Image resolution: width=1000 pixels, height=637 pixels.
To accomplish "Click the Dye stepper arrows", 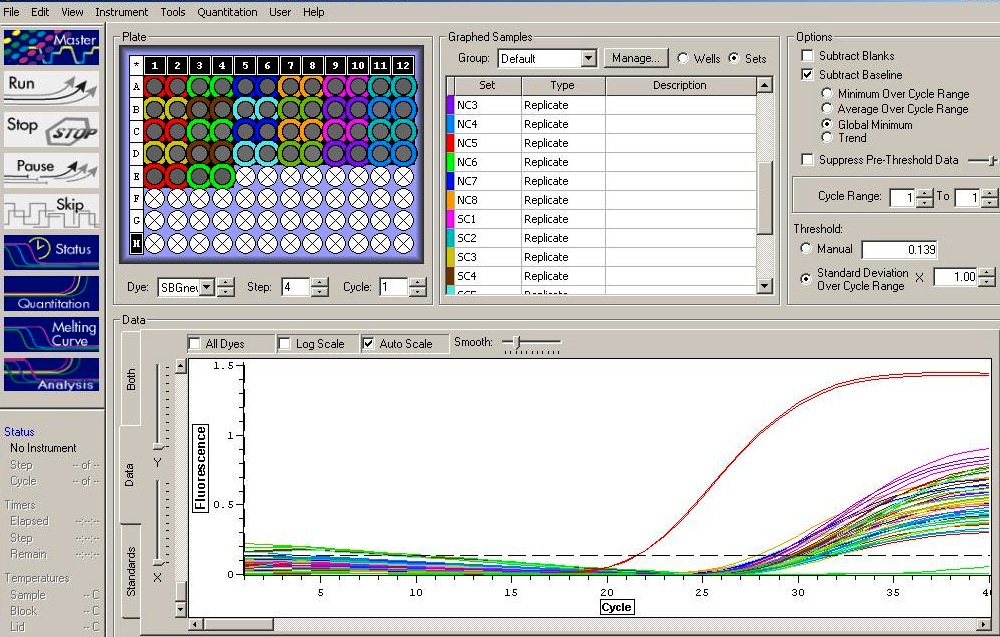I will point(225,288).
